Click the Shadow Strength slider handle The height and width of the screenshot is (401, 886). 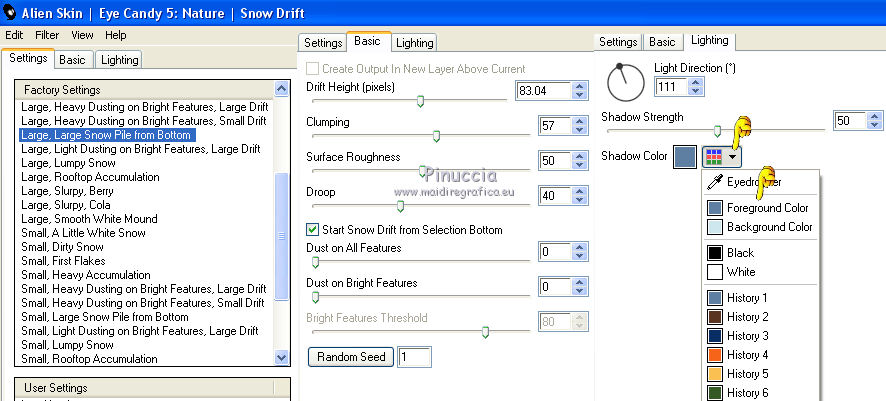point(717,131)
